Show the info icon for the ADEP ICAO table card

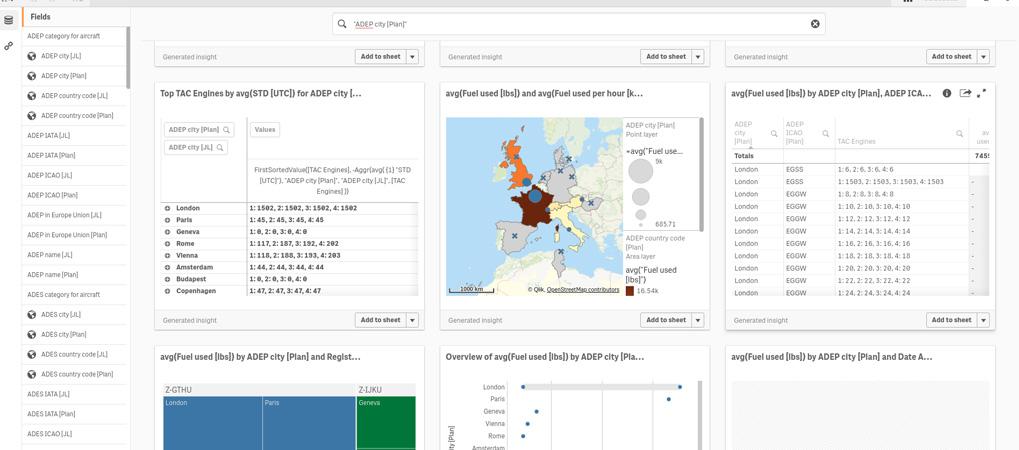947,94
